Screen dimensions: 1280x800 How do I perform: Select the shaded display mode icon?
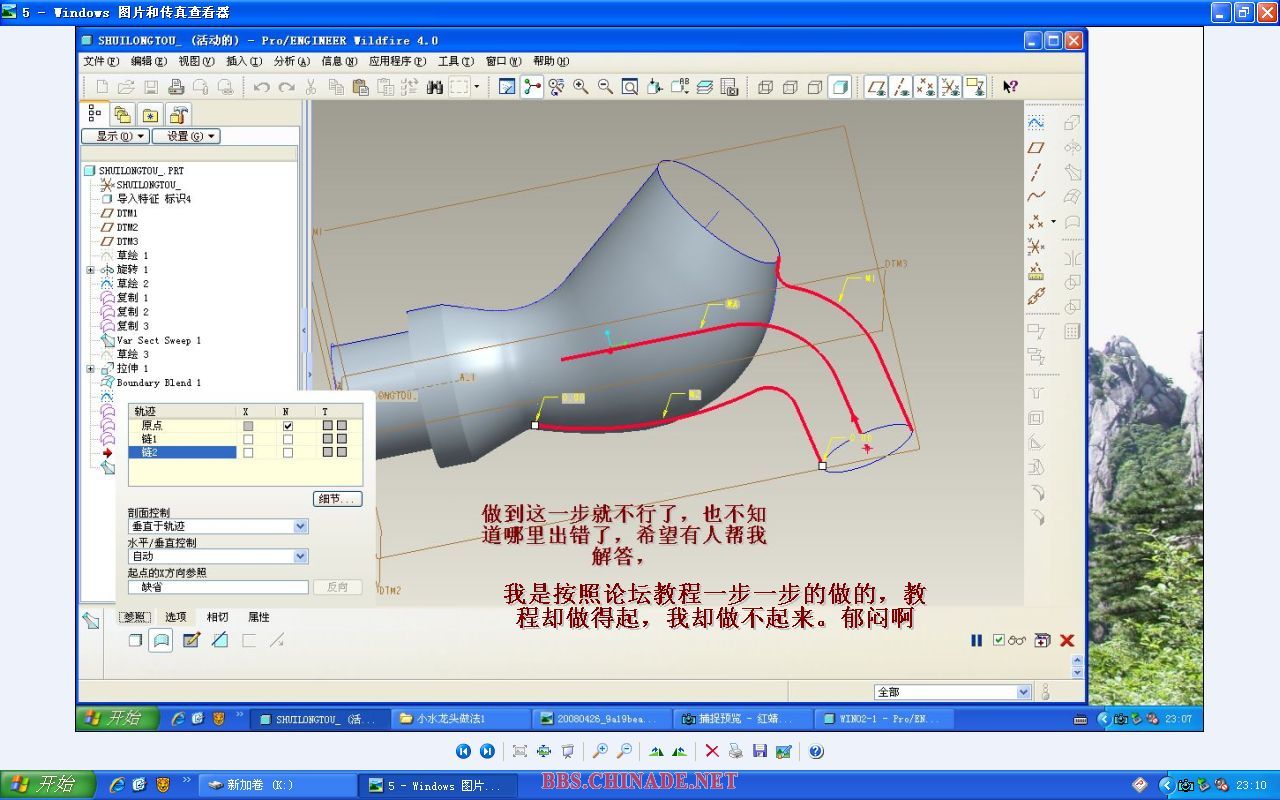pyautogui.click(x=840, y=87)
